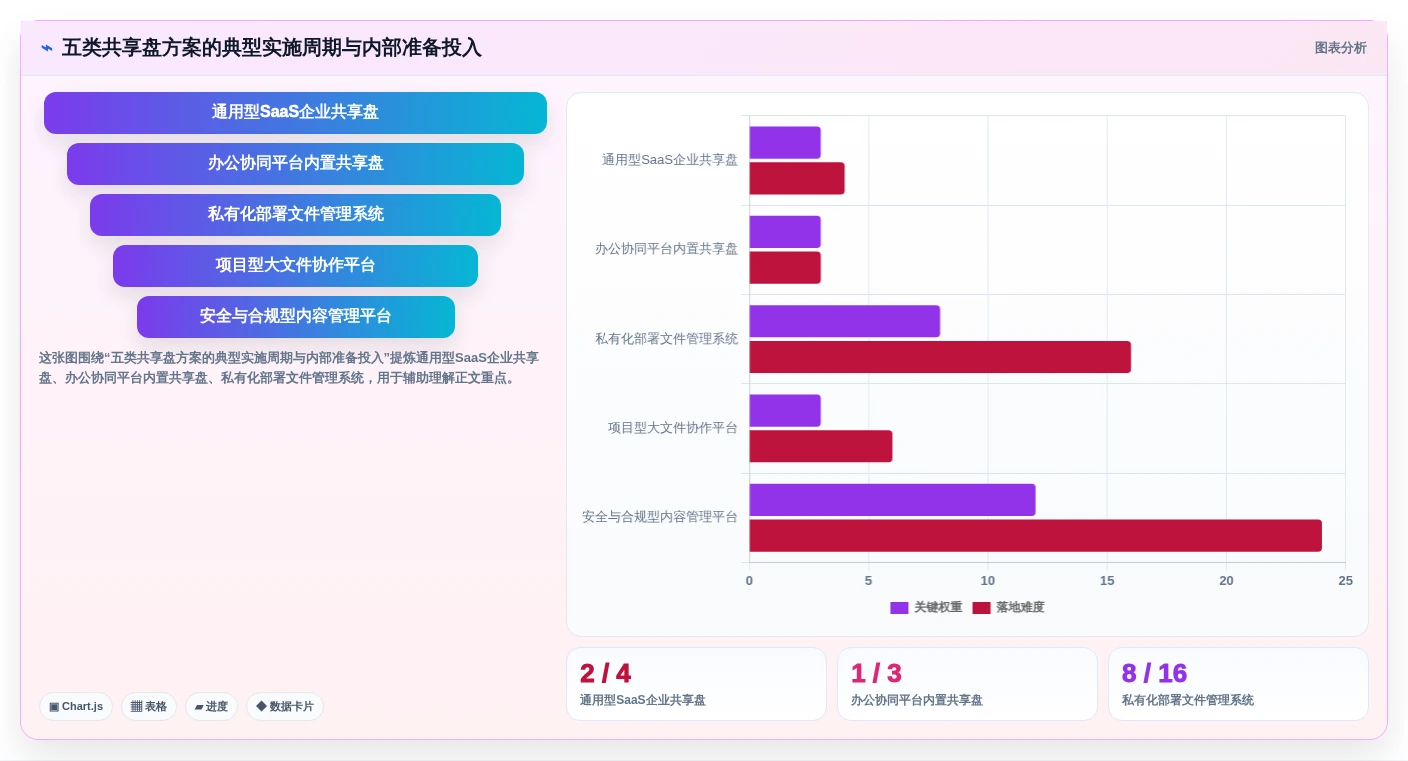Click the x-axis tick value 0
Viewport: 1408px width, 761px height.
tap(749, 581)
